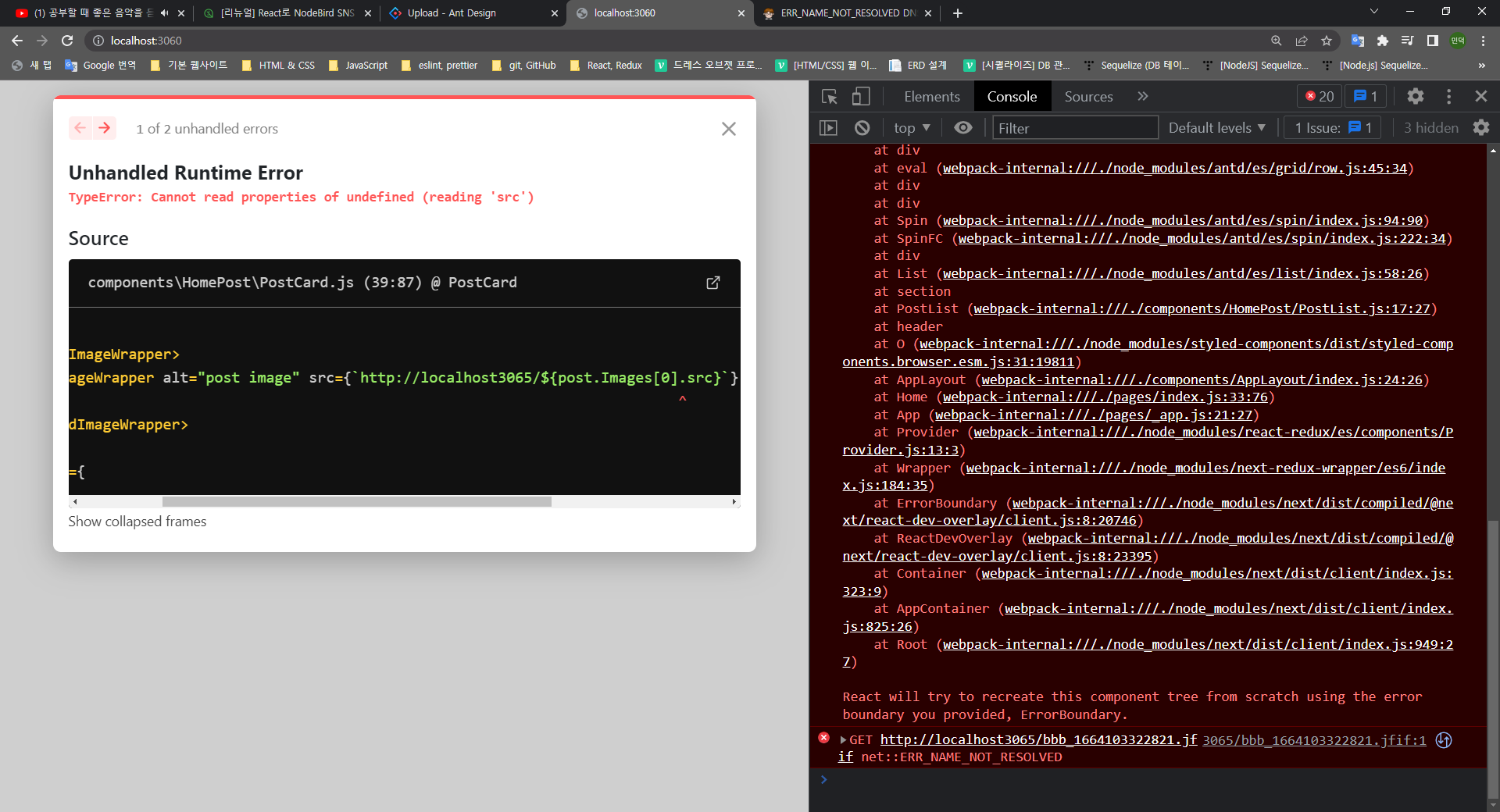Switch to the Elements tab

tap(930, 96)
